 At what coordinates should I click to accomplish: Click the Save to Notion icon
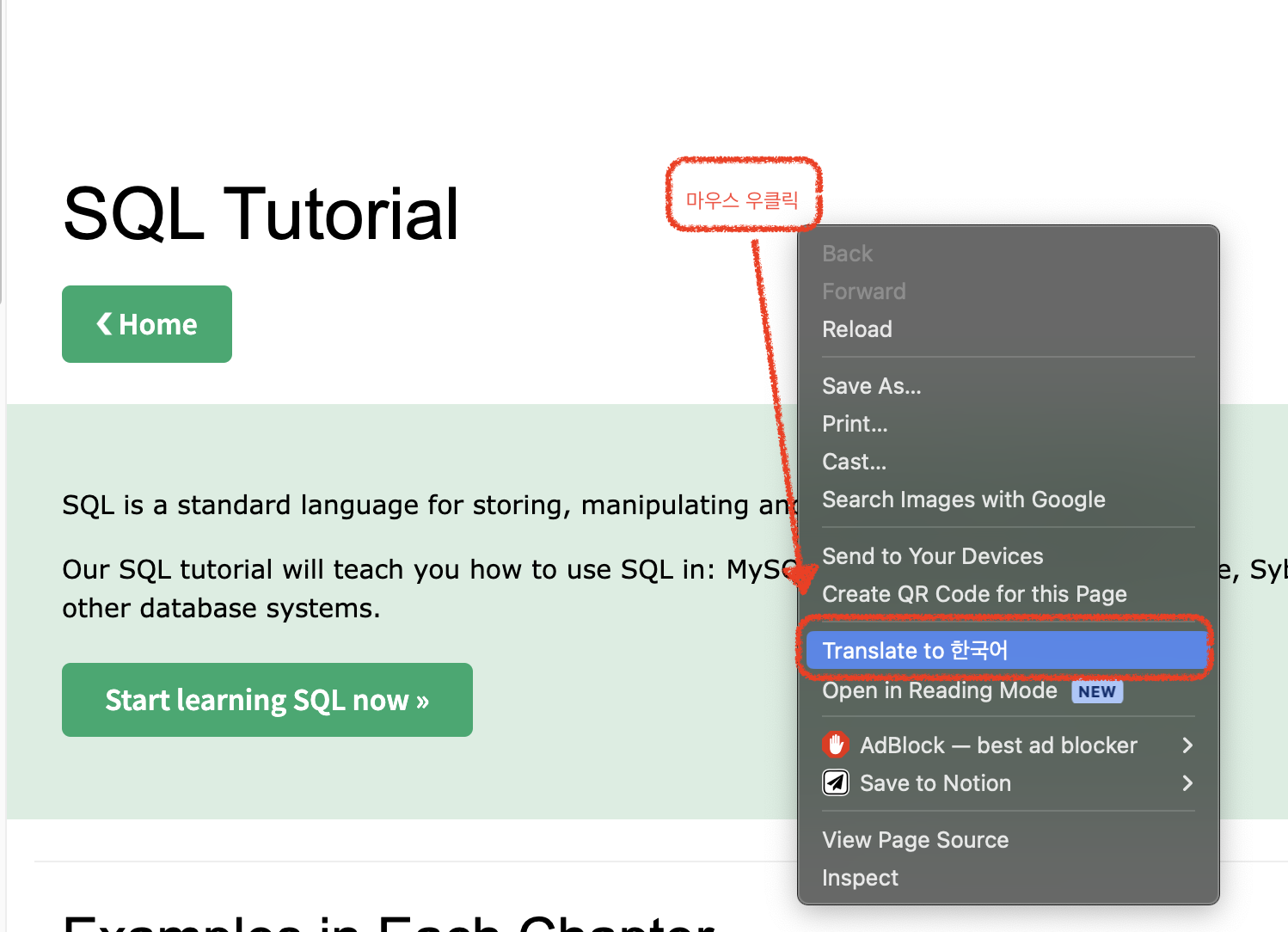tap(835, 782)
